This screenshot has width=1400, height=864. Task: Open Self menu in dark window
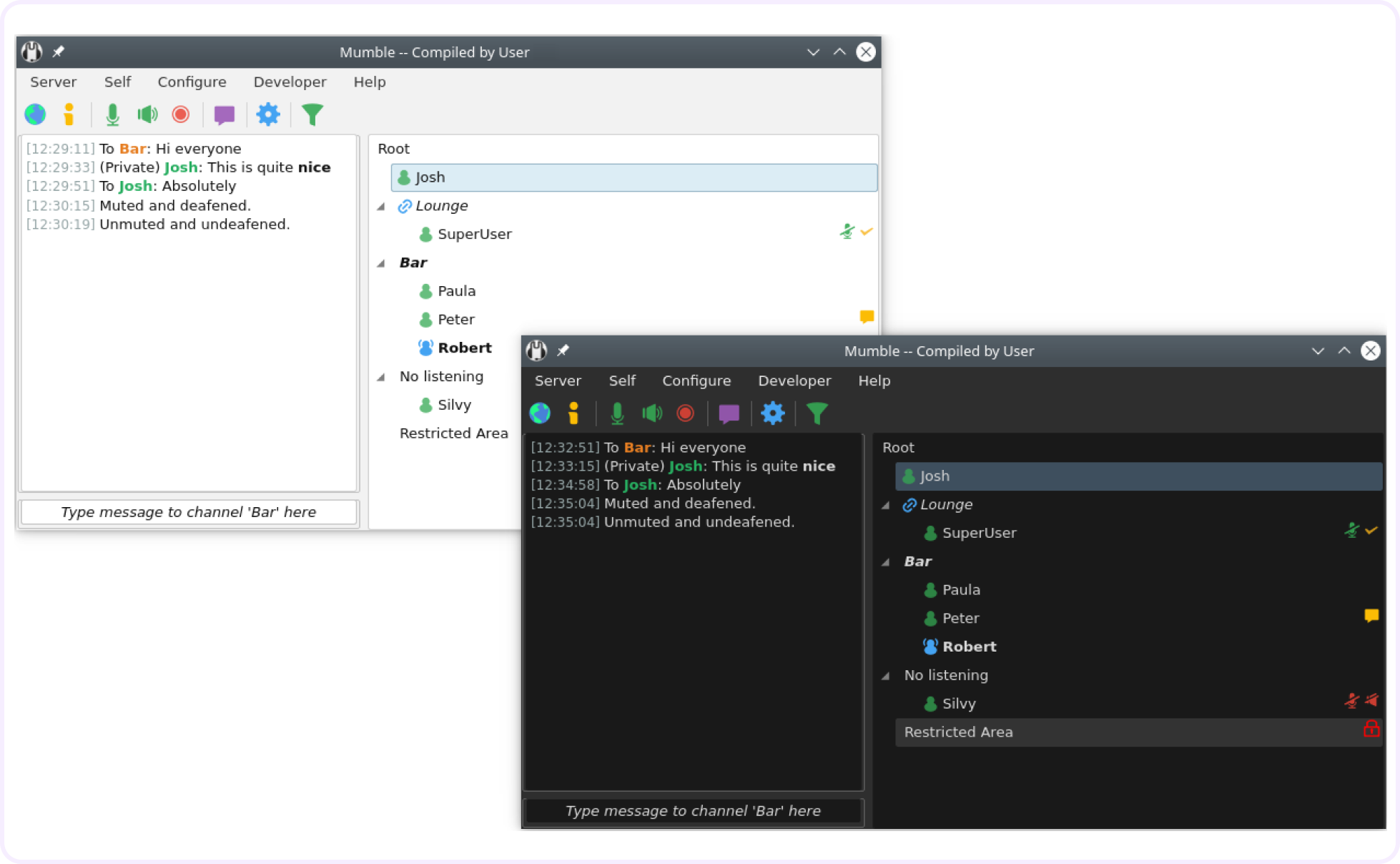click(622, 381)
